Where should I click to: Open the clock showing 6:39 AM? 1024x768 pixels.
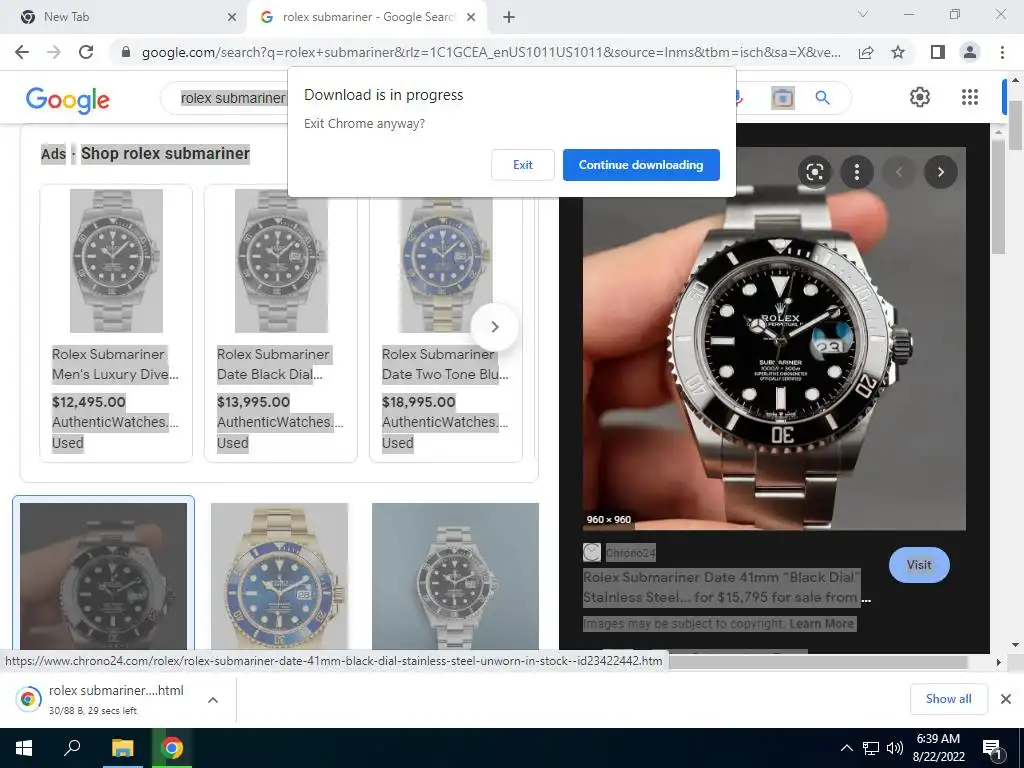tap(938, 748)
